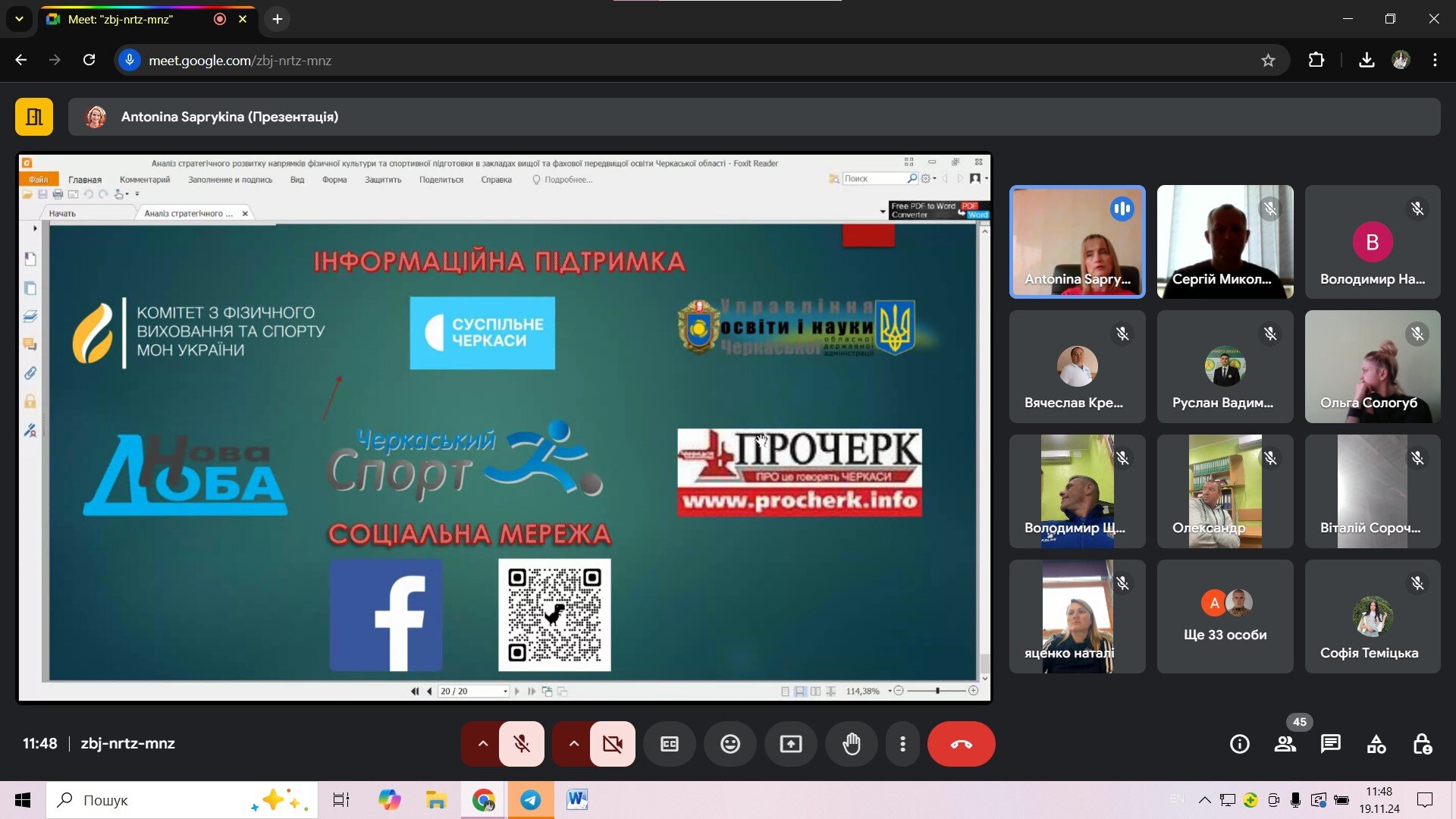Toggle microphone mute button
The height and width of the screenshot is (819, 1456).
click(522, 744)
